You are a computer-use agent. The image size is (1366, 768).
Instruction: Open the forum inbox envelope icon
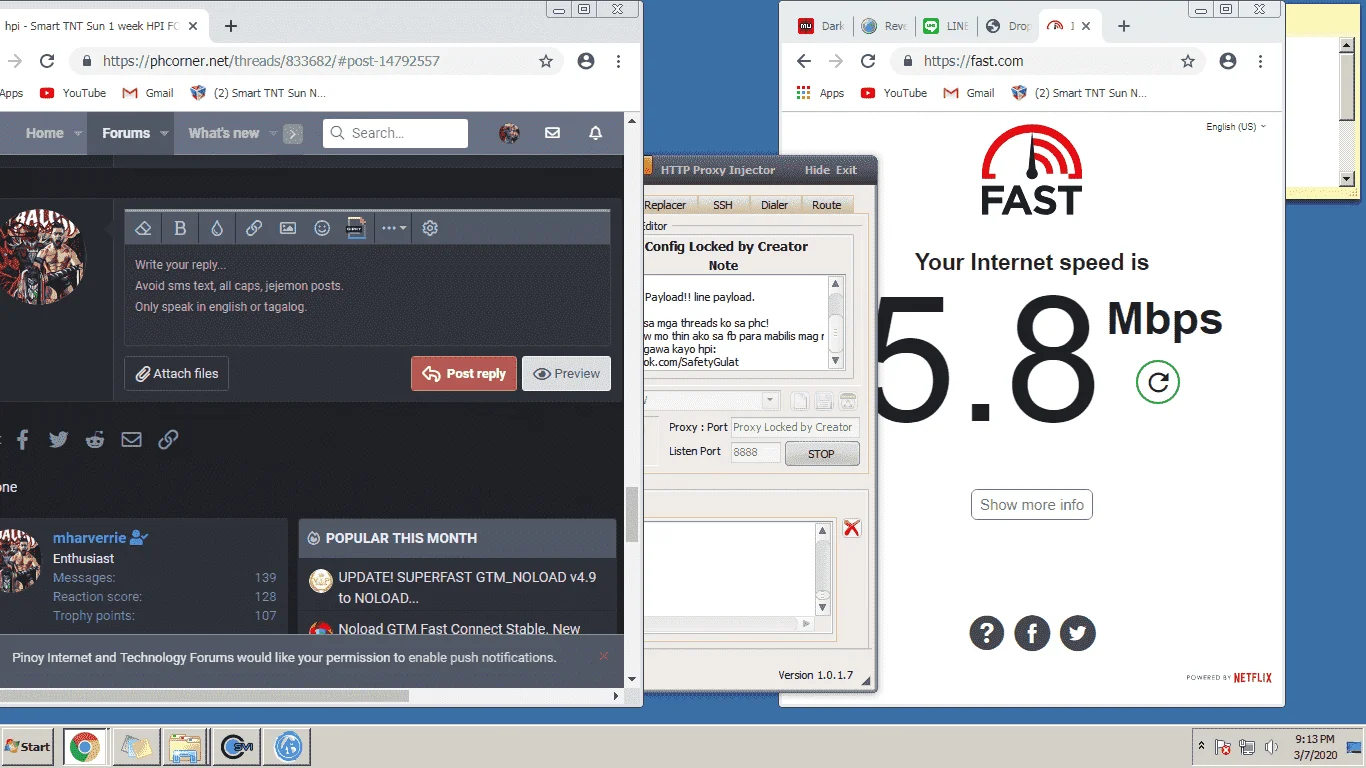coord(552,133)
